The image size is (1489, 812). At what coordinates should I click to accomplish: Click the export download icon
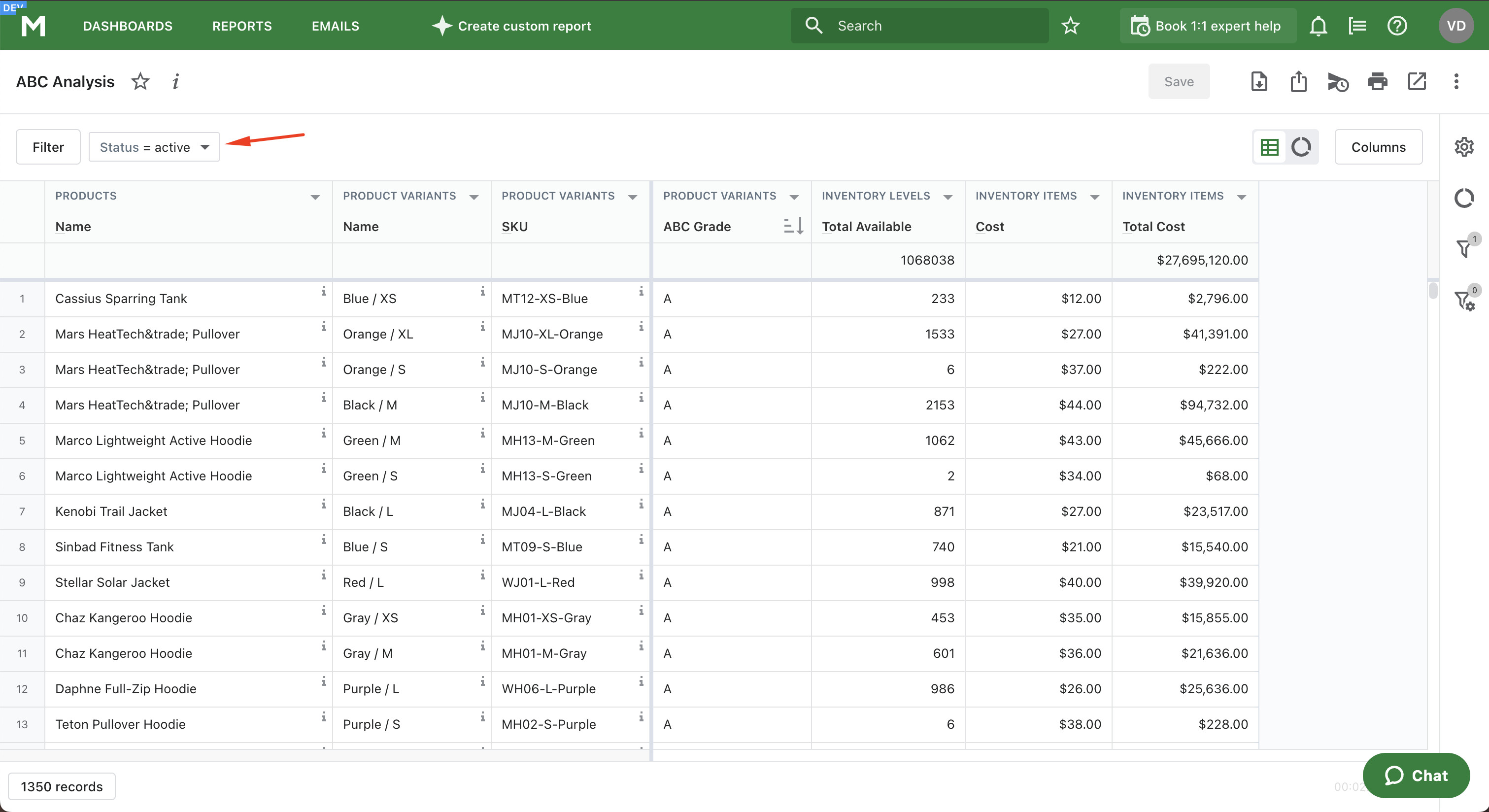(x=1259, y=81)
